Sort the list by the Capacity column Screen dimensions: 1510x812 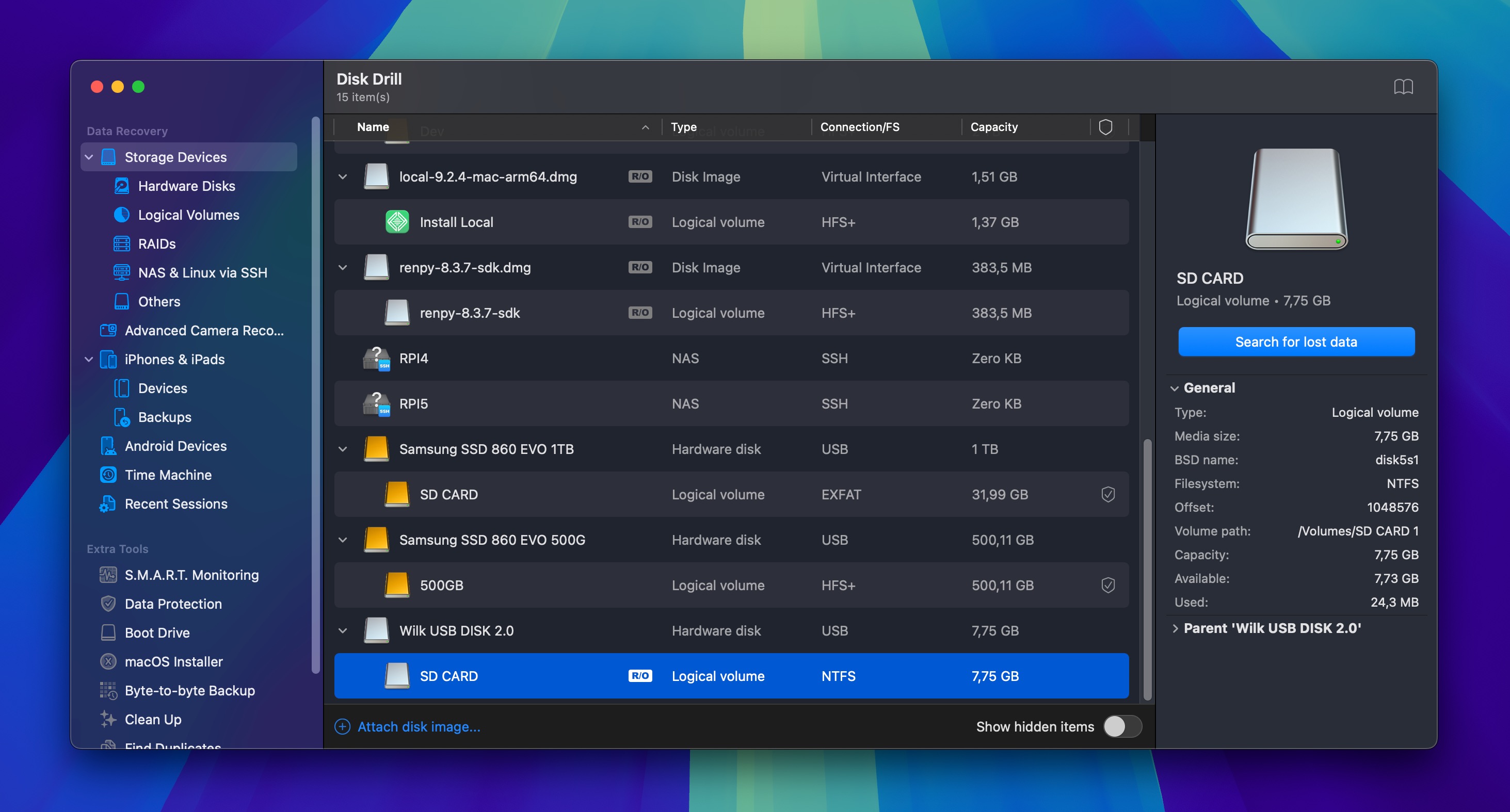point(993,126)
